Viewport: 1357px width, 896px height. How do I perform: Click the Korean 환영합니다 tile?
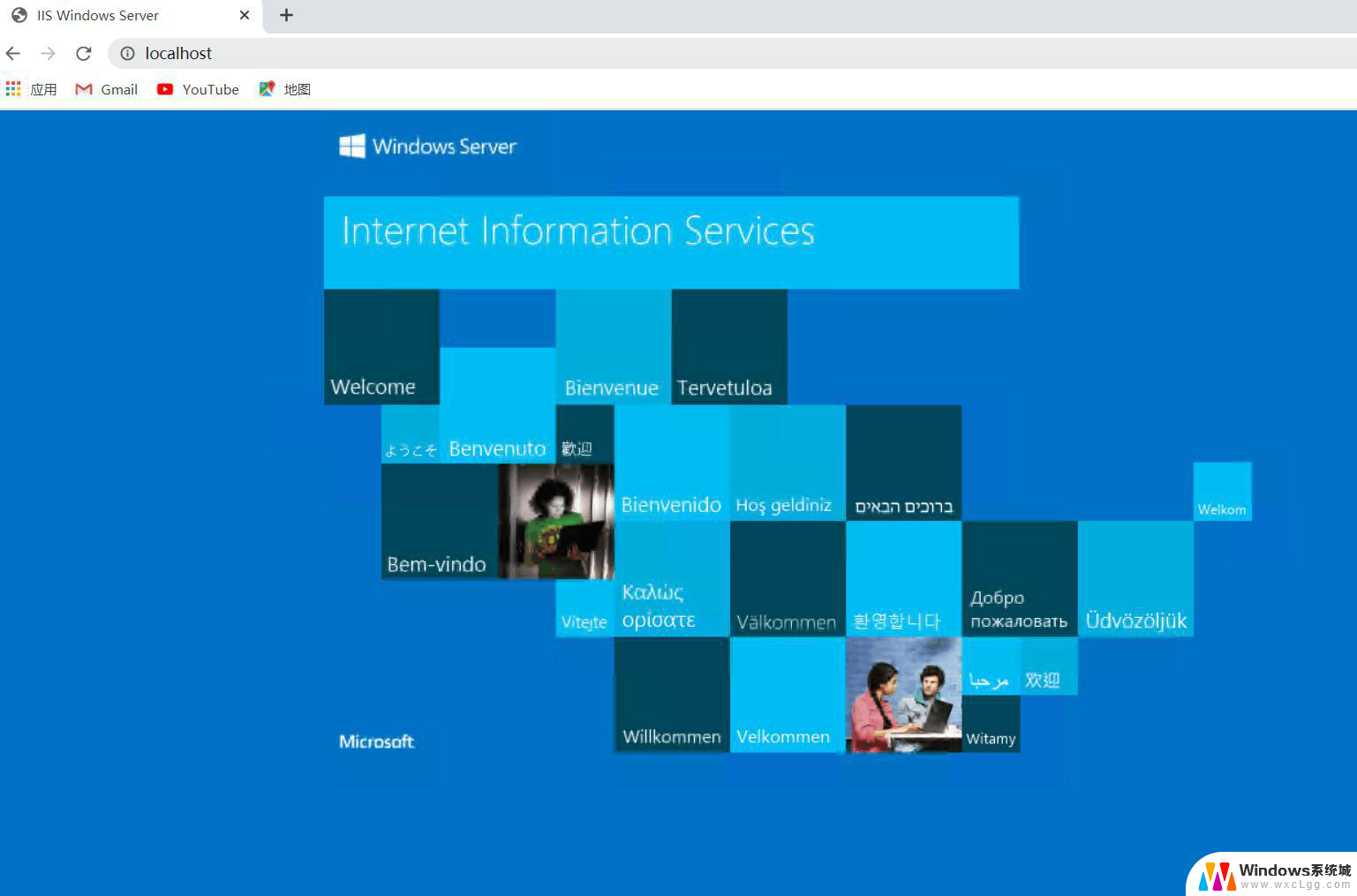tap(903, 578)
